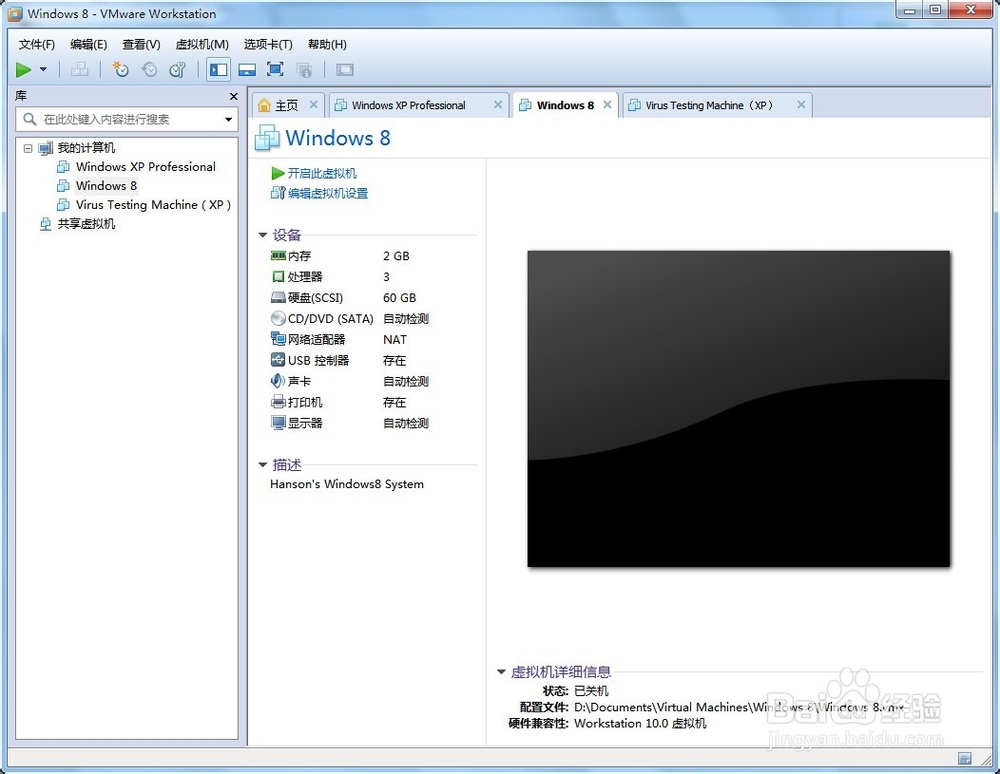Click the Windows 8 page header icon
The height and width of the screenshot is (774, 1000).
pyautogui.click(x=267, y=138)
